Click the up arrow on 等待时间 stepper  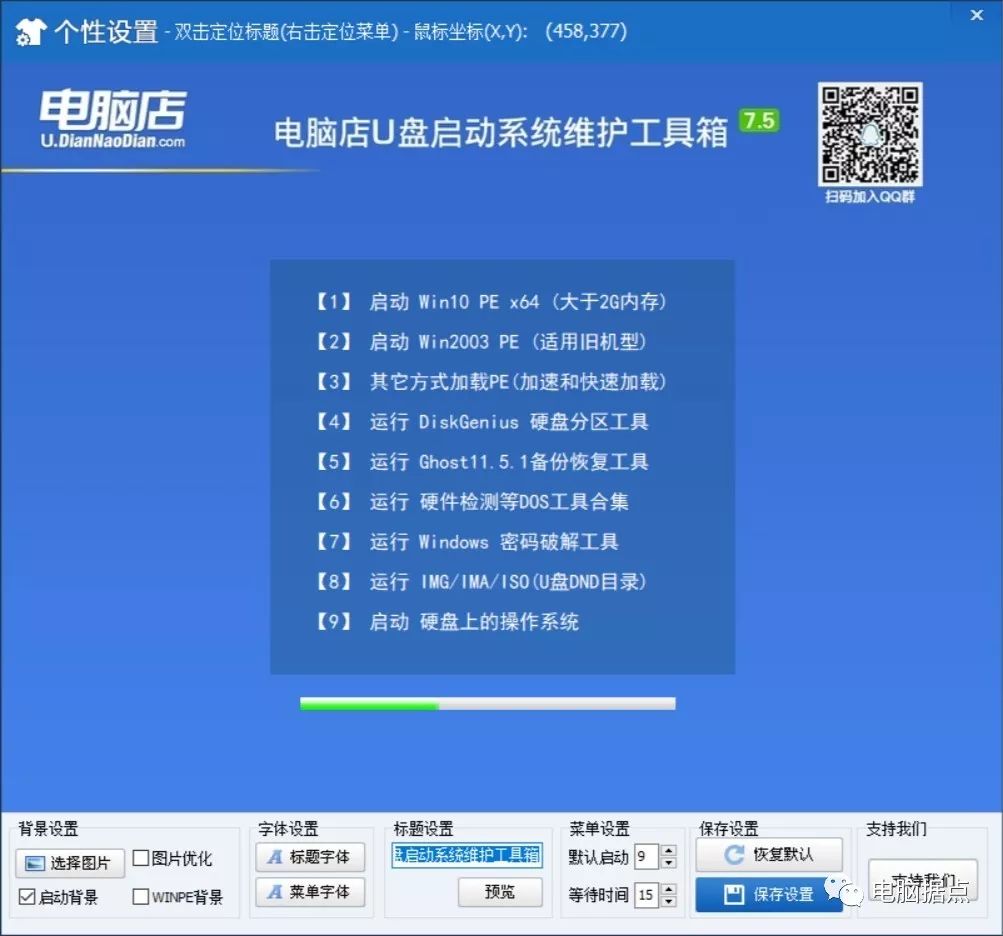pos(667,888)
